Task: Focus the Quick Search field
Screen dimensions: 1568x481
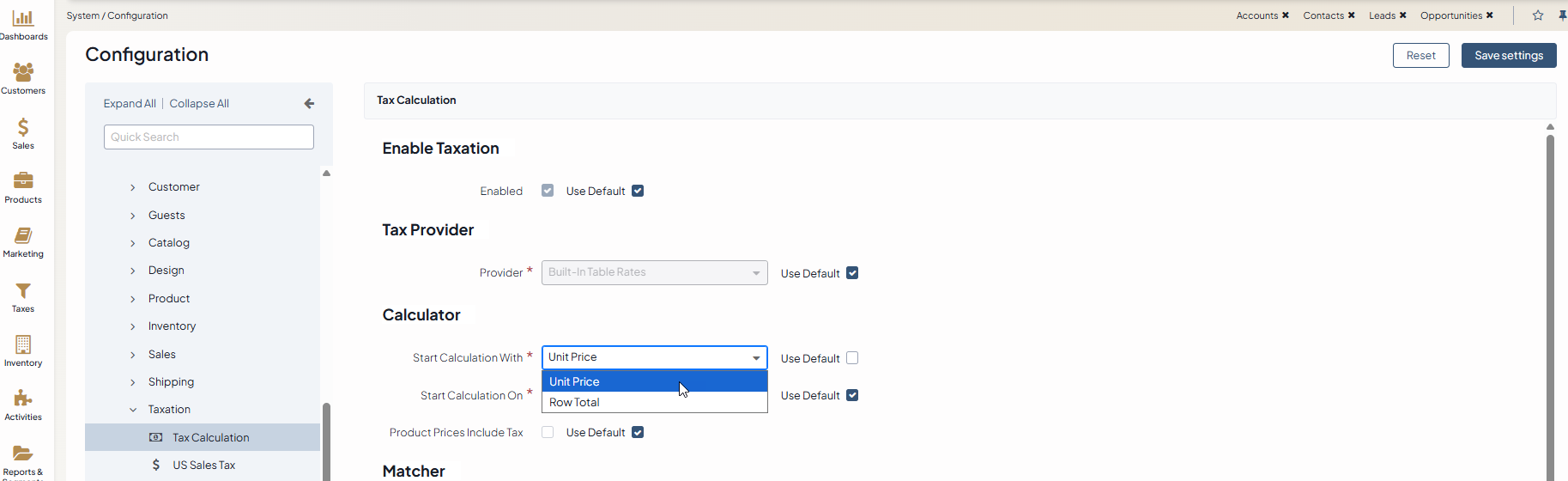Action: [209, 137]
